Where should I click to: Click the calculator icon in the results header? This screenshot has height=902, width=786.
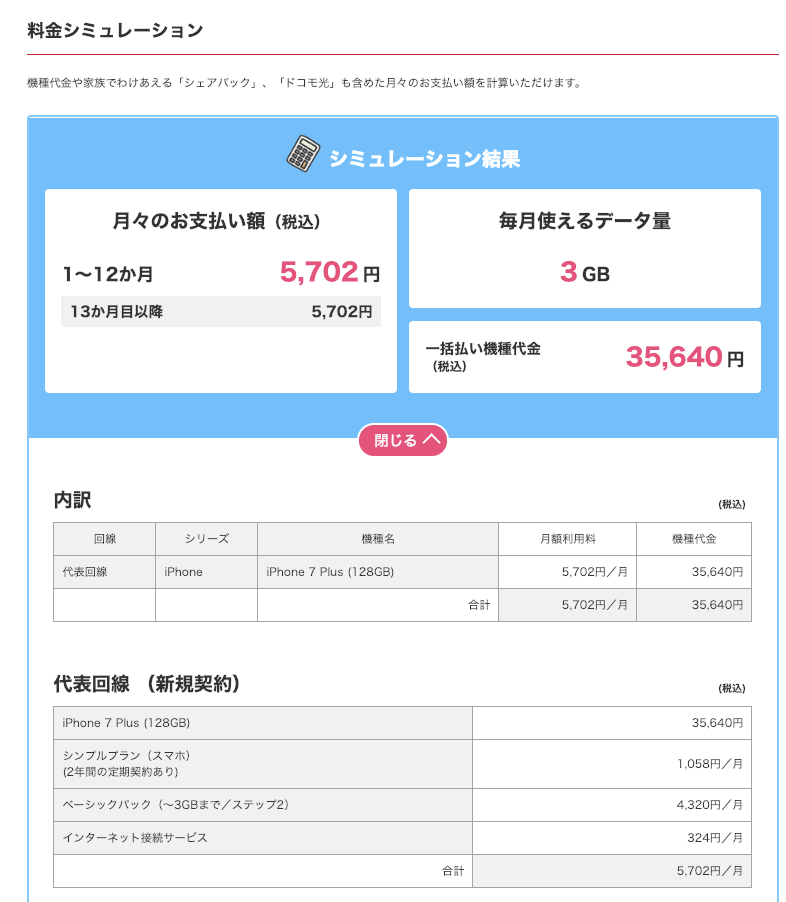pyautogui.click(x=298, y=156)
